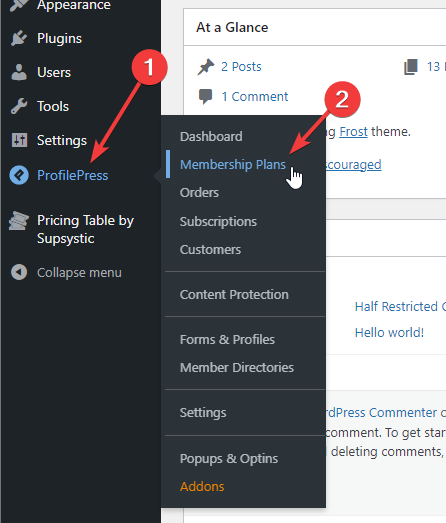This screenshot has width=446, height=523.
Task: Follow the Frost theme link
Action: (353, 132)
